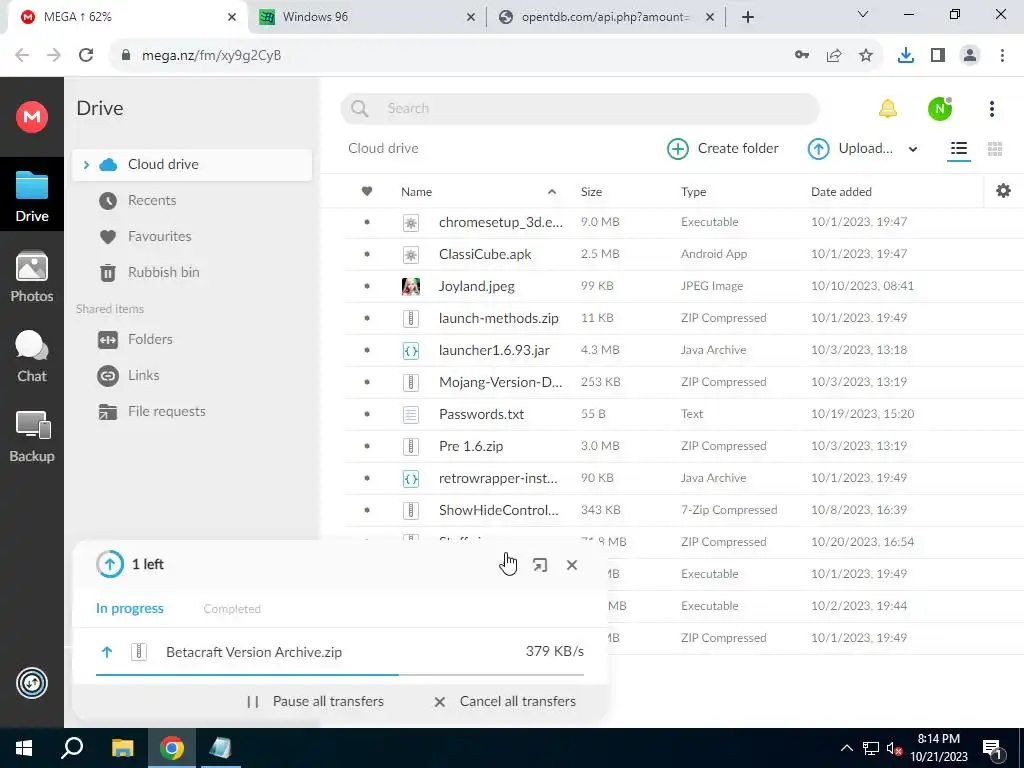Select chromesetup_3d executable file
Viewport: 1024px width, 768px height.
click(684, 222)
